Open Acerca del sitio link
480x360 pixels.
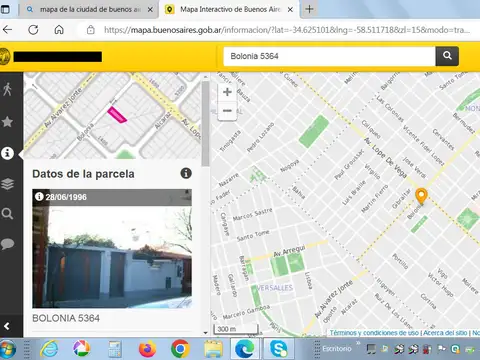[445, 333]
